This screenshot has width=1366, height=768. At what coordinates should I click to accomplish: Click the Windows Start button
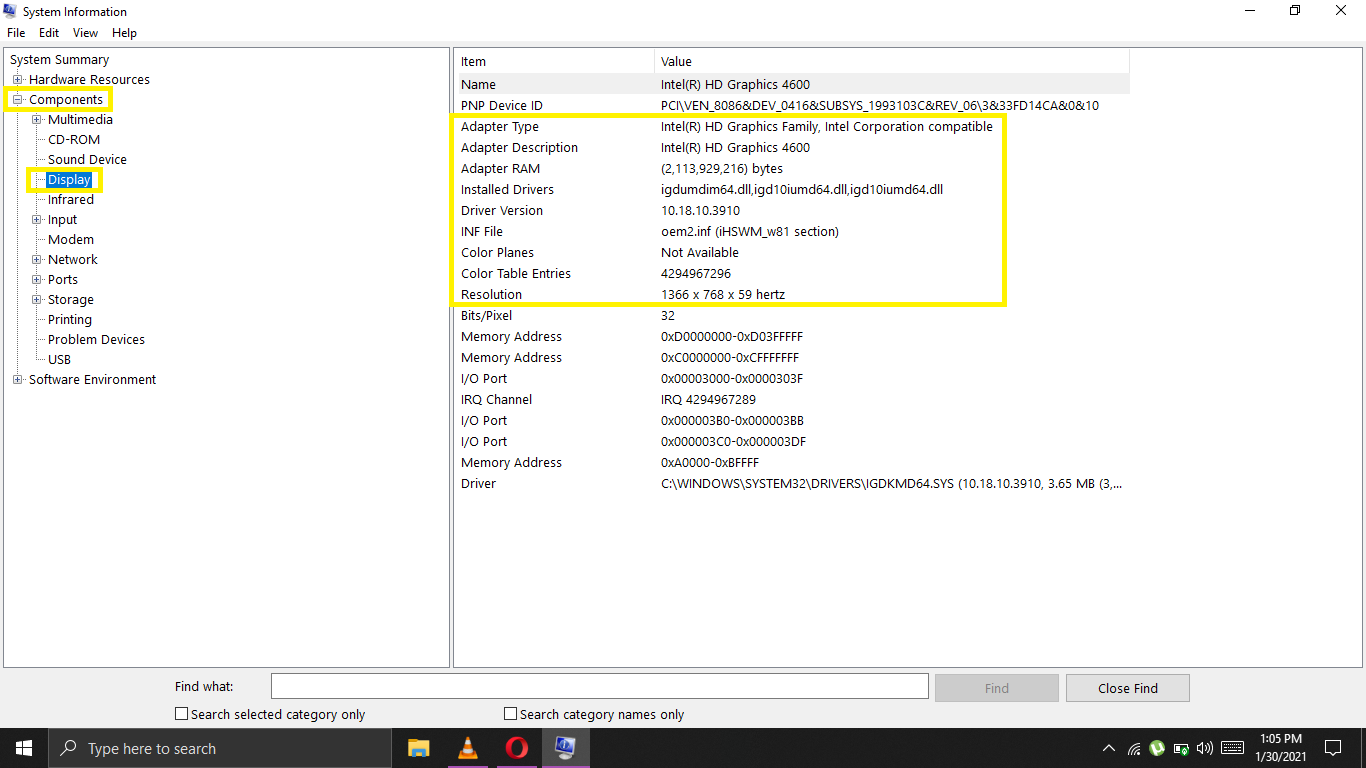coord(24,748)
